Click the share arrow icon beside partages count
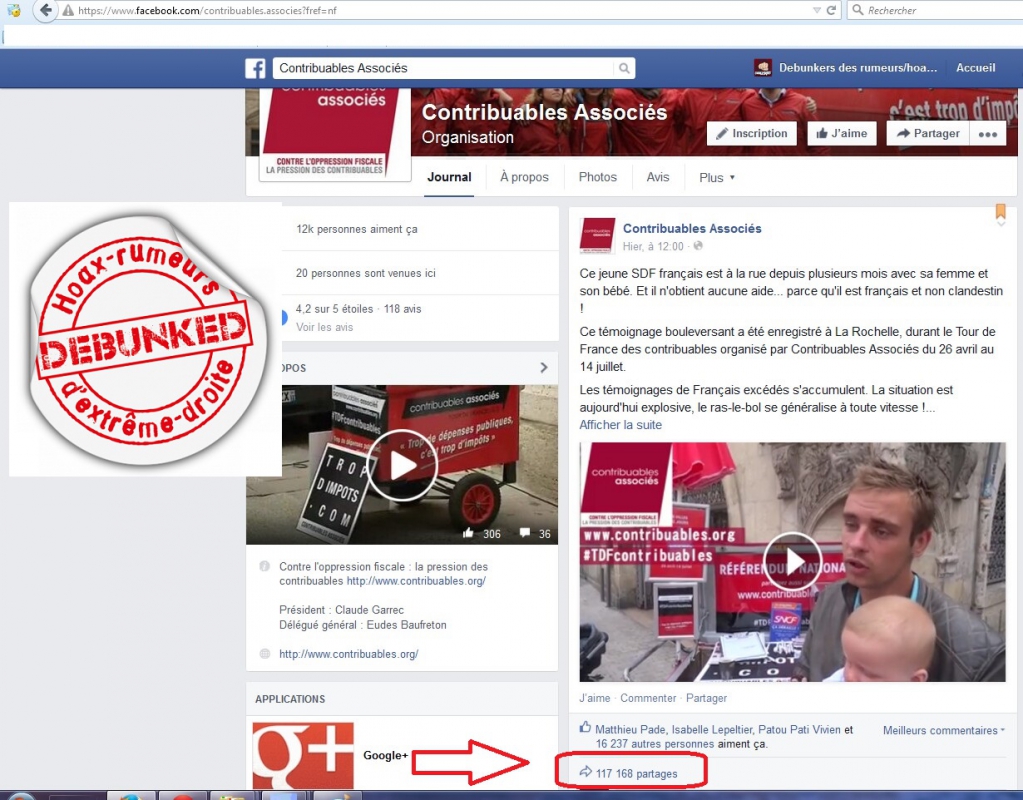Screen dimensions: 1023x800 pos(585,773)
